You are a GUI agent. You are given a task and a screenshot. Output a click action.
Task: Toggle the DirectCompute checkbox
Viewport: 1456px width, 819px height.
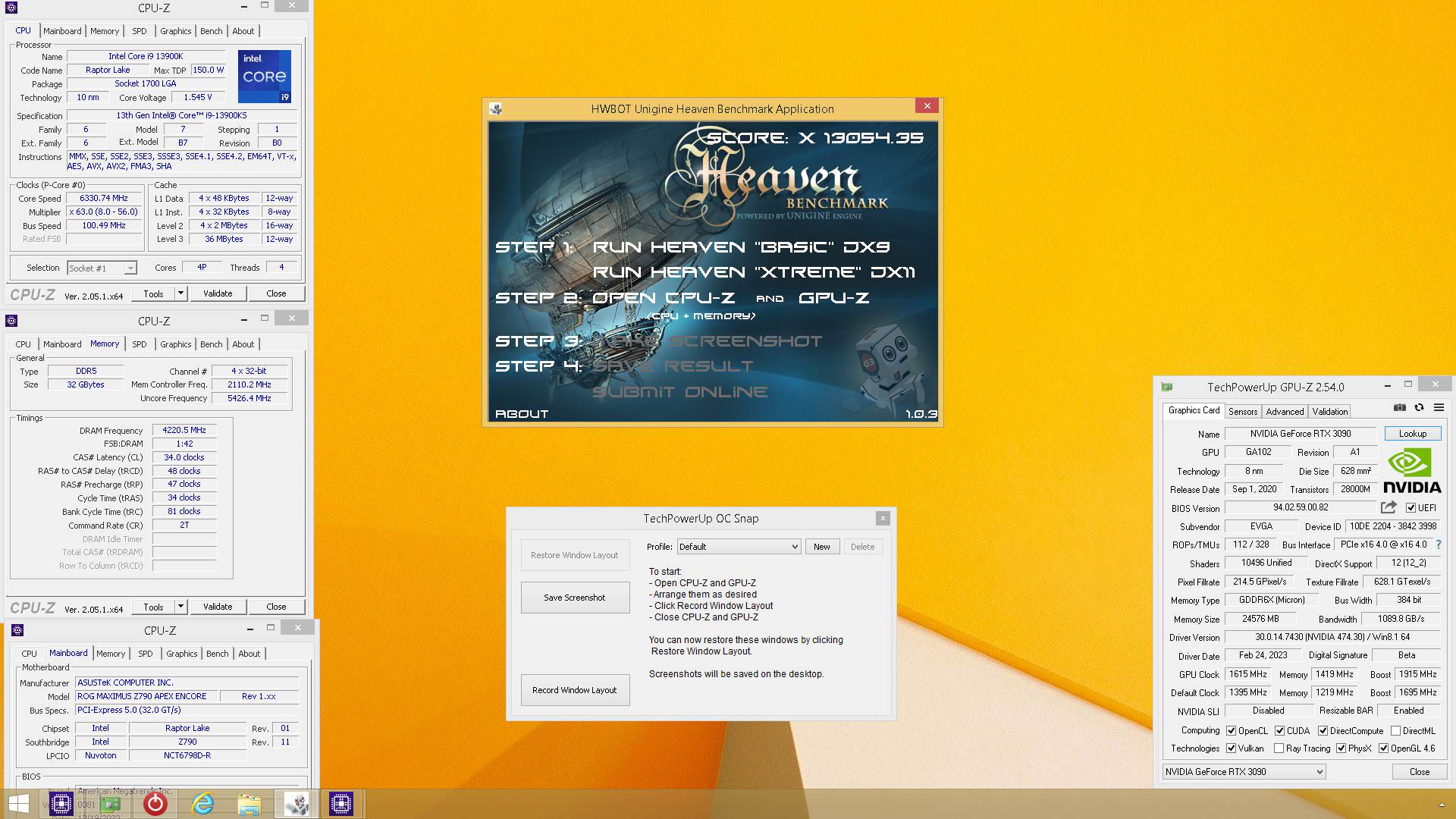point(1323,731)
